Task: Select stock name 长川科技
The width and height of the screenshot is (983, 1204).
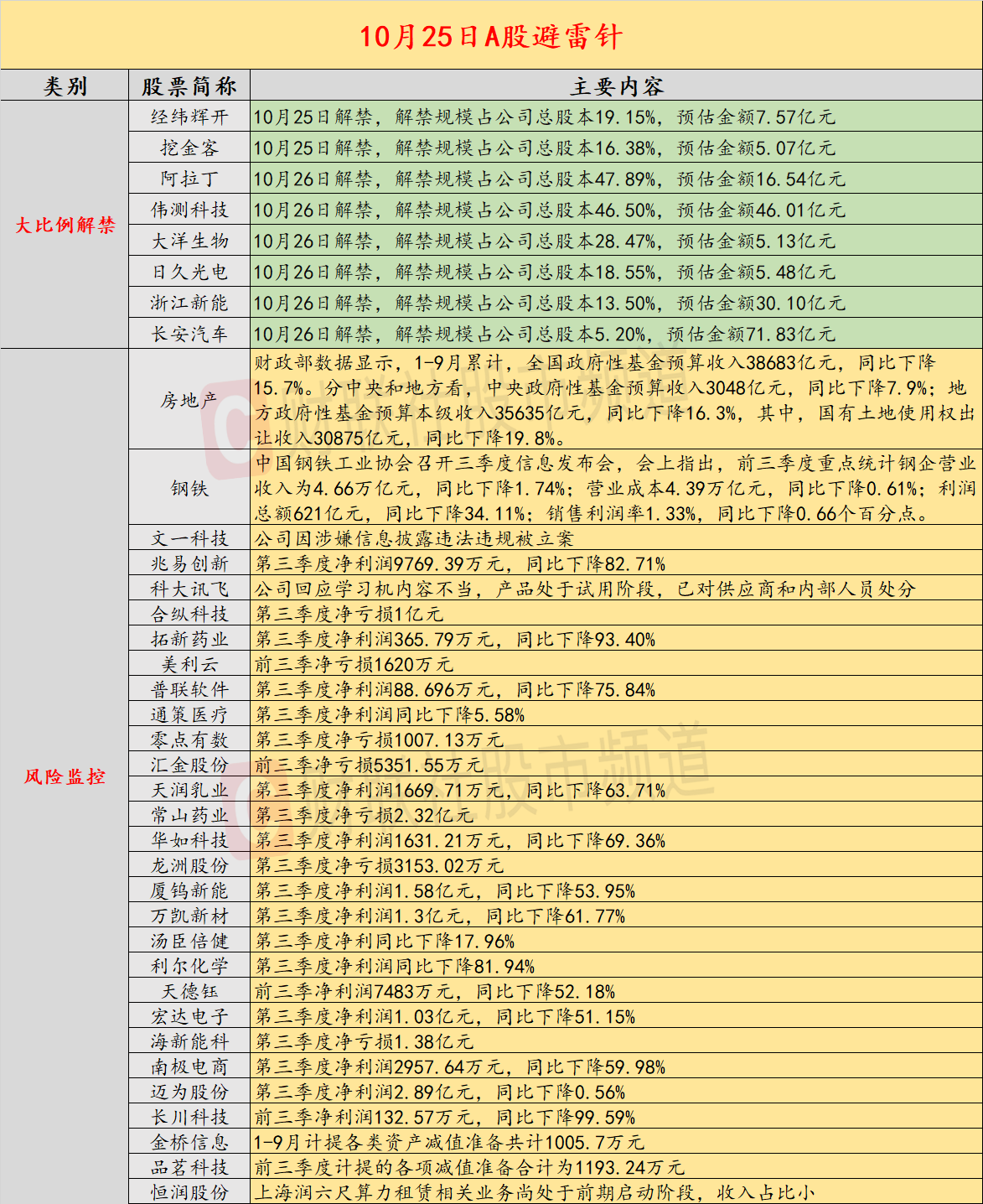Action: point(189,1117)
